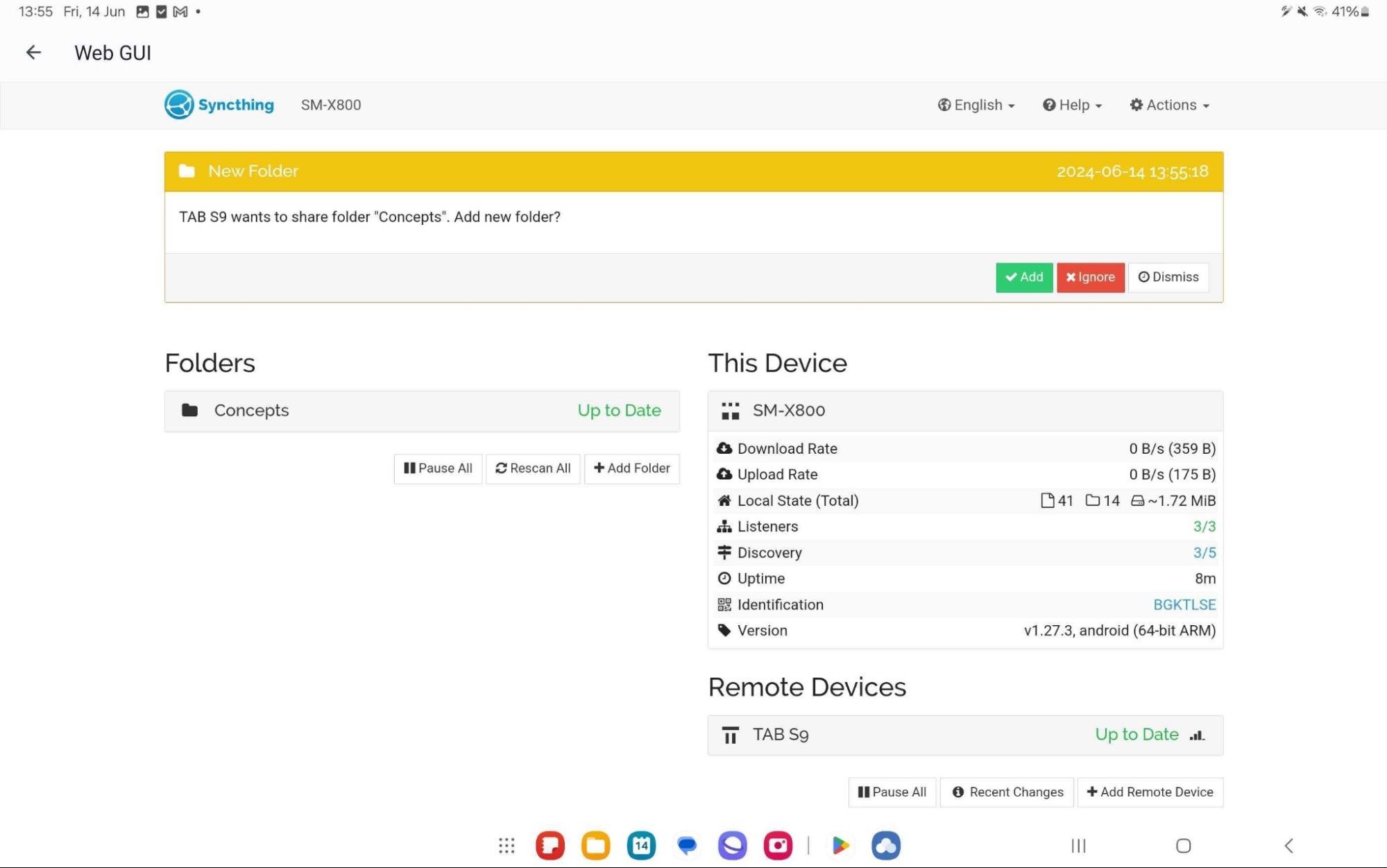
Task: Tap the recent apps navigation button
Action: (1078, 846)
